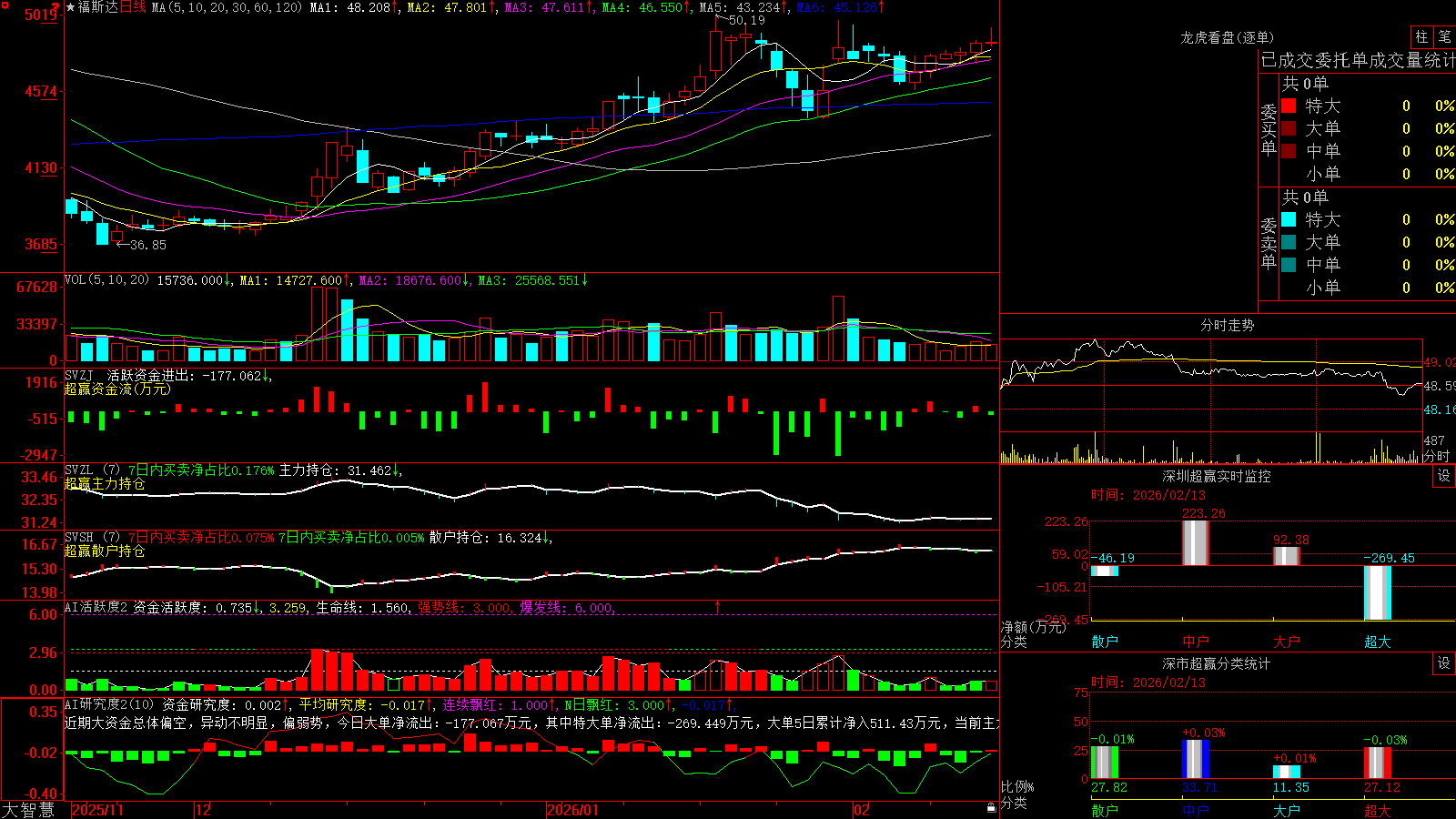Screen dimensions: 1456x819
Task: Click the MA6: 45.126 value
Action: coord(841,7)
